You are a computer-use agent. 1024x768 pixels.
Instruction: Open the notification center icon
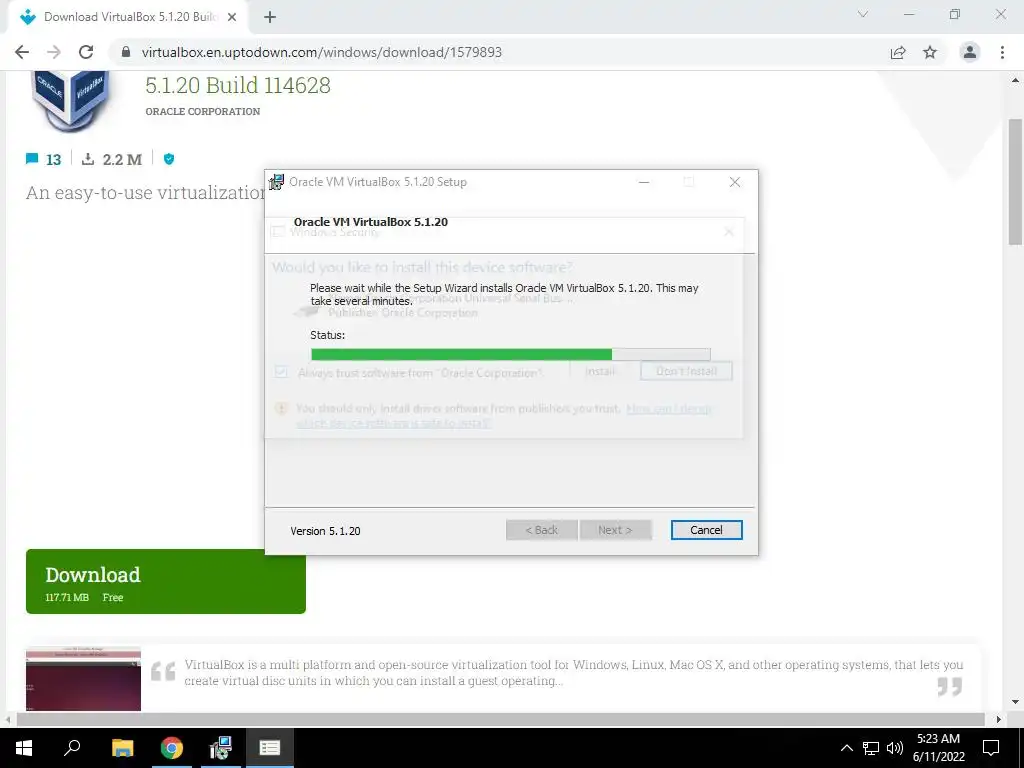coord(991,748)
